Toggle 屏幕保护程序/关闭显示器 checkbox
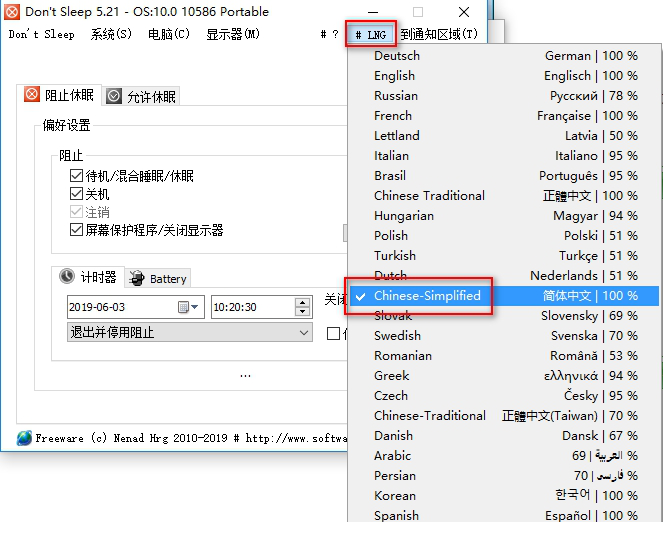The width and height of the screenshot is (663, 542). (76, 230)
